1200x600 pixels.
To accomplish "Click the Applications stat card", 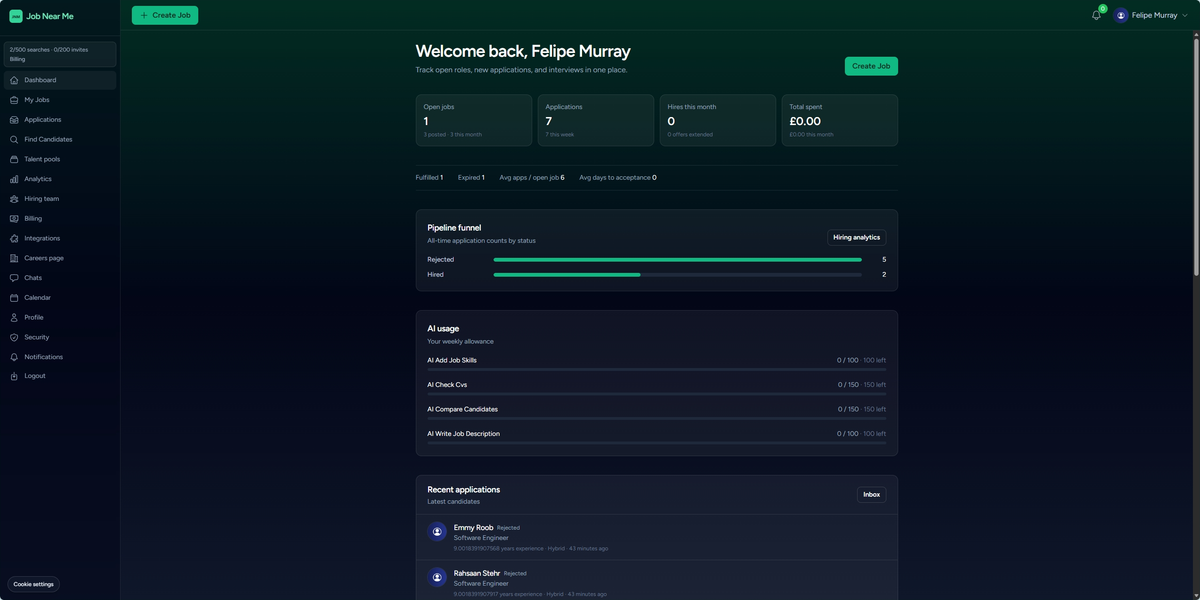I will (x=596, y=121).
